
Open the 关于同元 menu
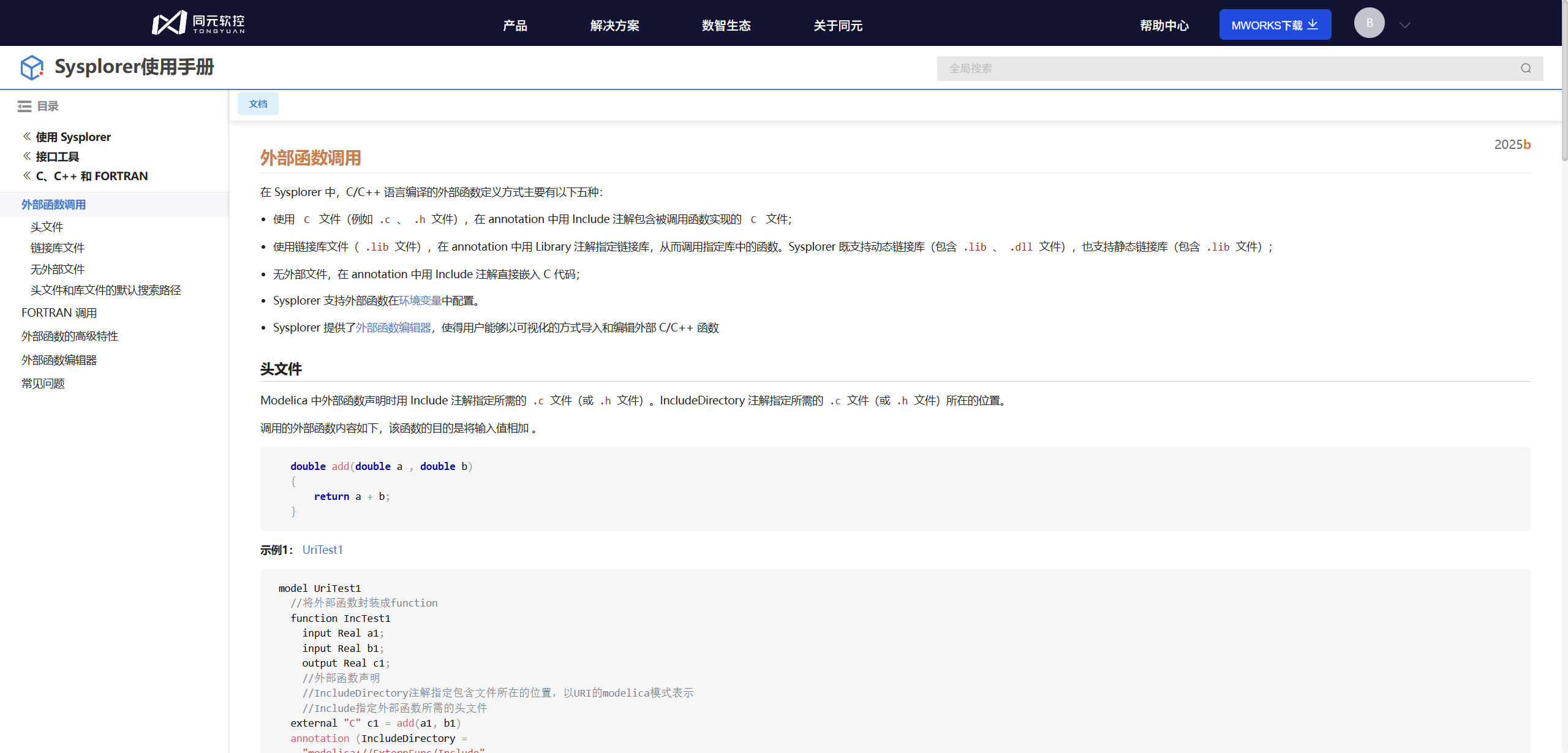pos(838,25)
